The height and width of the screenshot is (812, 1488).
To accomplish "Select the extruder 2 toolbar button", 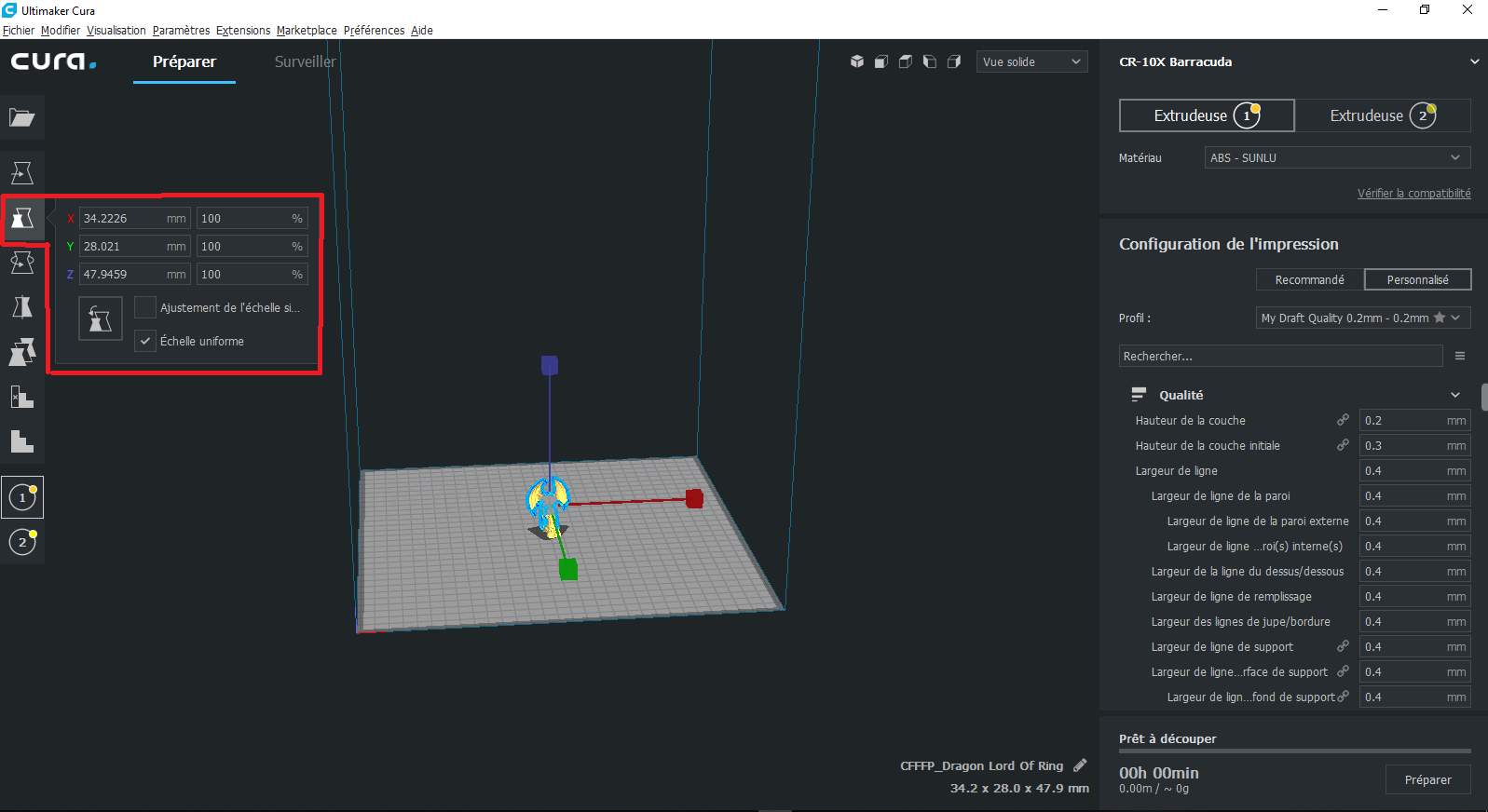I will 22,542.
